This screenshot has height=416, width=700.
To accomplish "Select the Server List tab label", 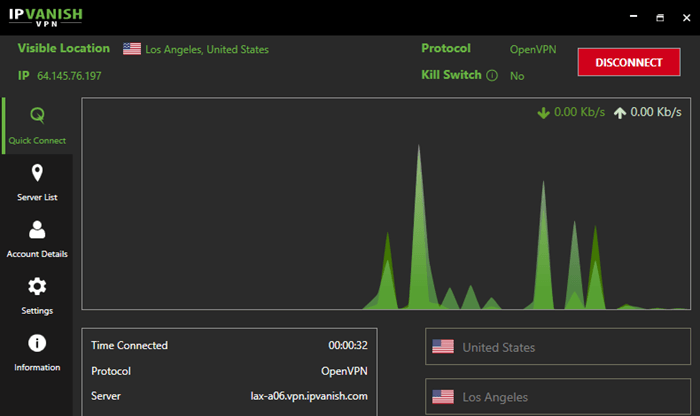I will (37, 197).
